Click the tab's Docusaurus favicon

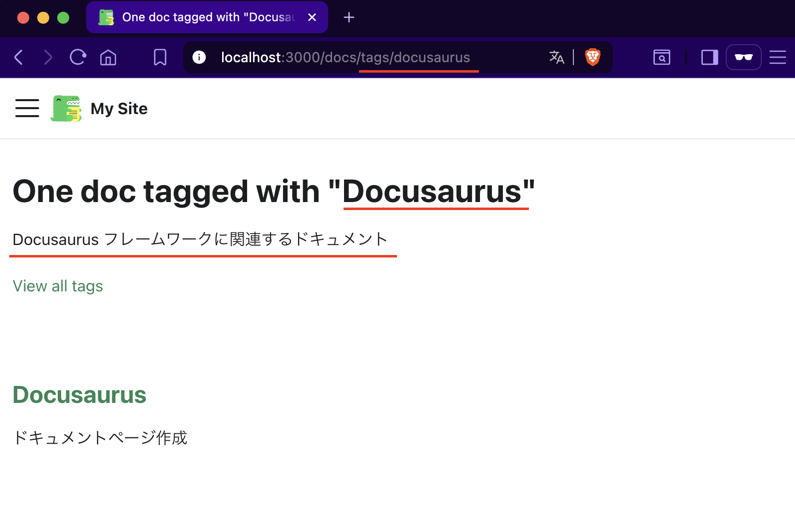point(106,17)
